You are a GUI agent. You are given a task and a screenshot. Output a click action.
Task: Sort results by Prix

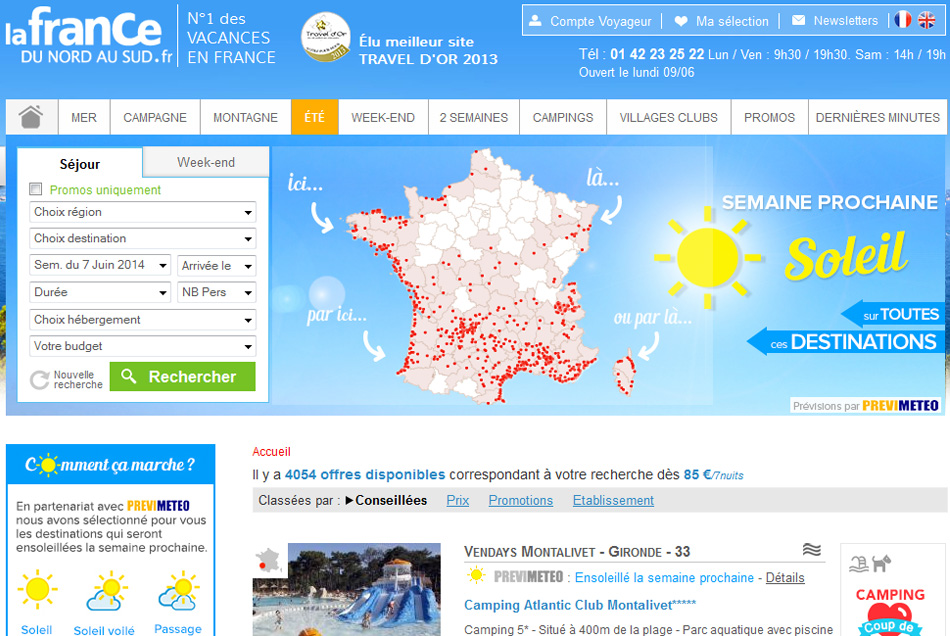(457, 500)
